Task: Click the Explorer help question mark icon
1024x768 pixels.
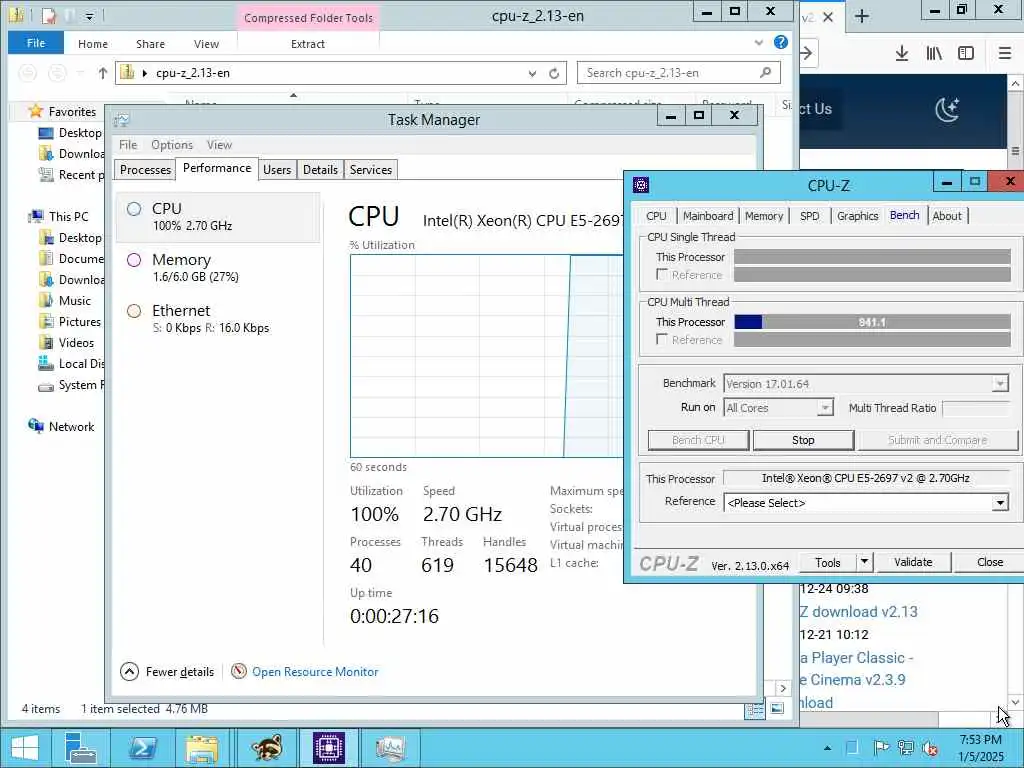Action: coord(780,42)
